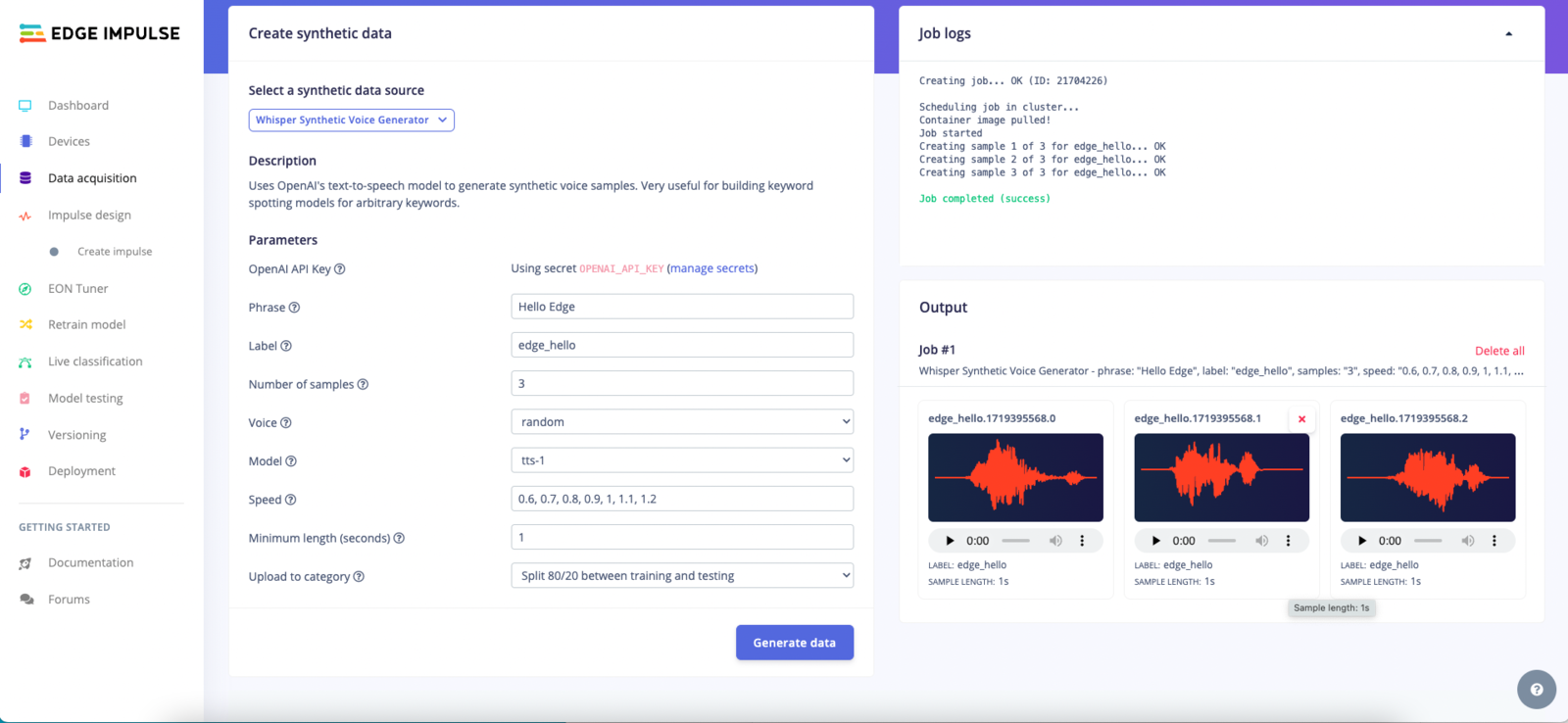
Task: Click the Edge Impulse logo
Action: [100, 33]
